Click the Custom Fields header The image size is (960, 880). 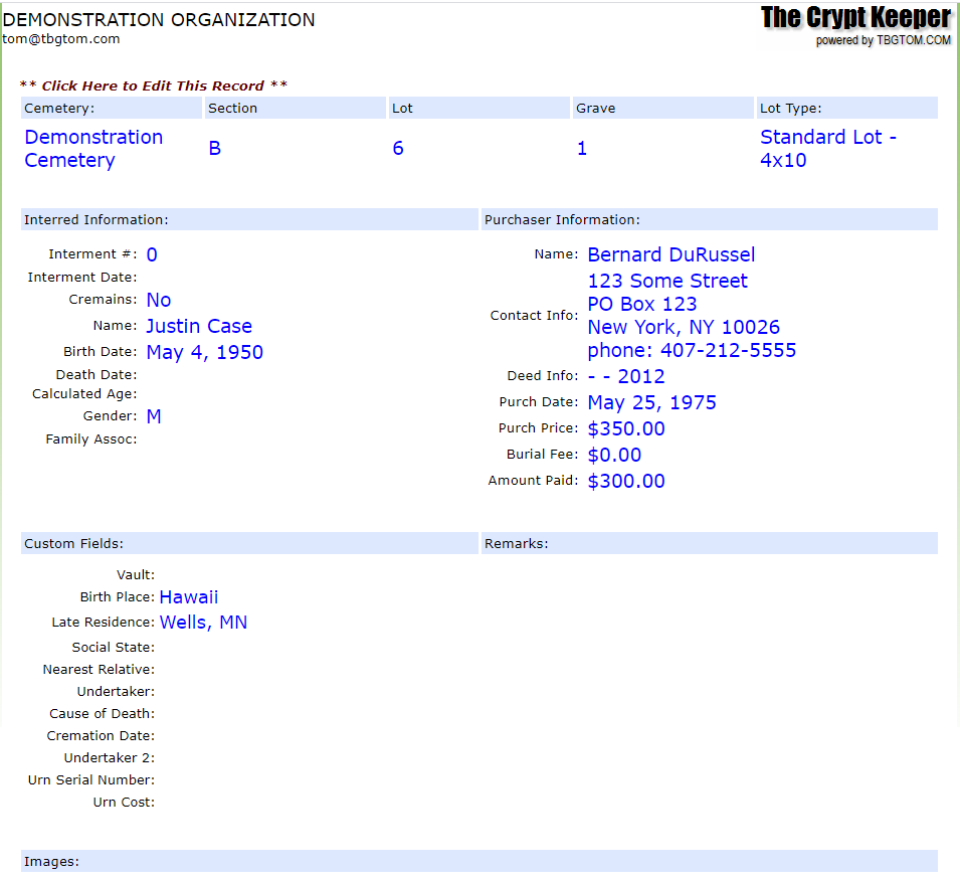click(249, 543)
